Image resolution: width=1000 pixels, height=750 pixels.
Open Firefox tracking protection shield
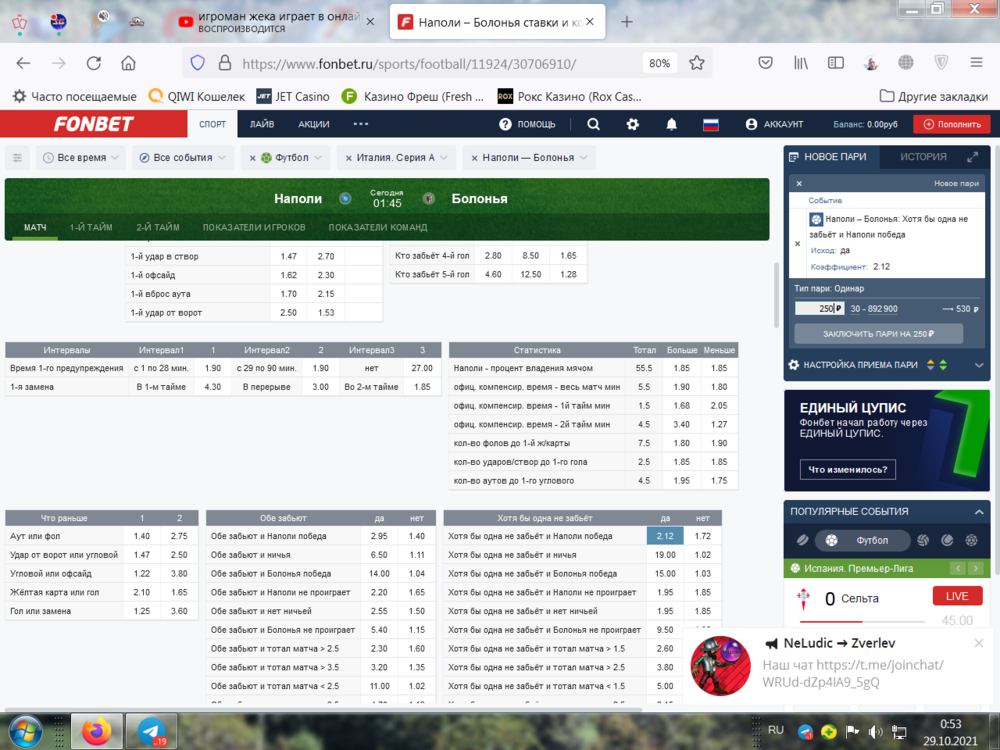198,63
